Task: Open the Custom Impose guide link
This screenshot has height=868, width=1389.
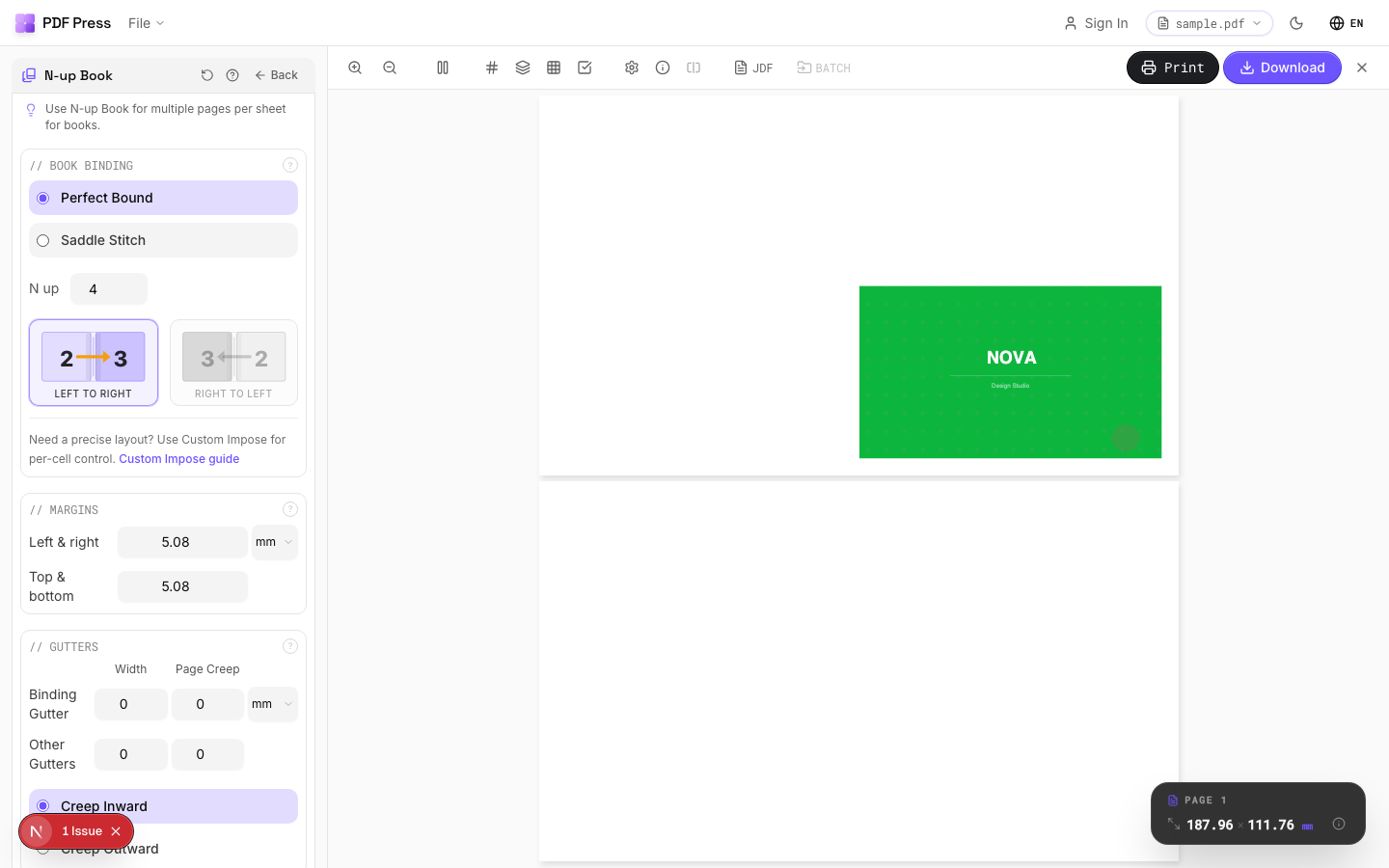Action: [x=178, y=459]
